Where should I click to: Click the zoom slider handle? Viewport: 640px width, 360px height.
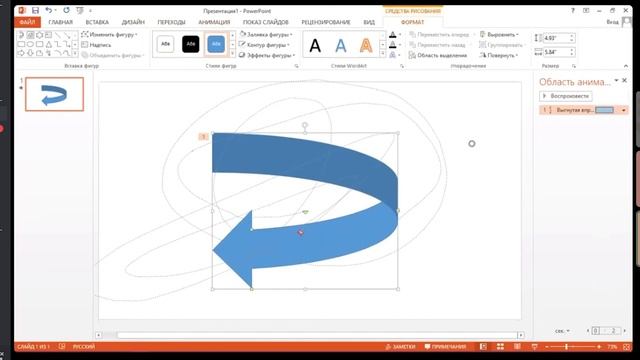pyautogui.click(x=567, y=347)
